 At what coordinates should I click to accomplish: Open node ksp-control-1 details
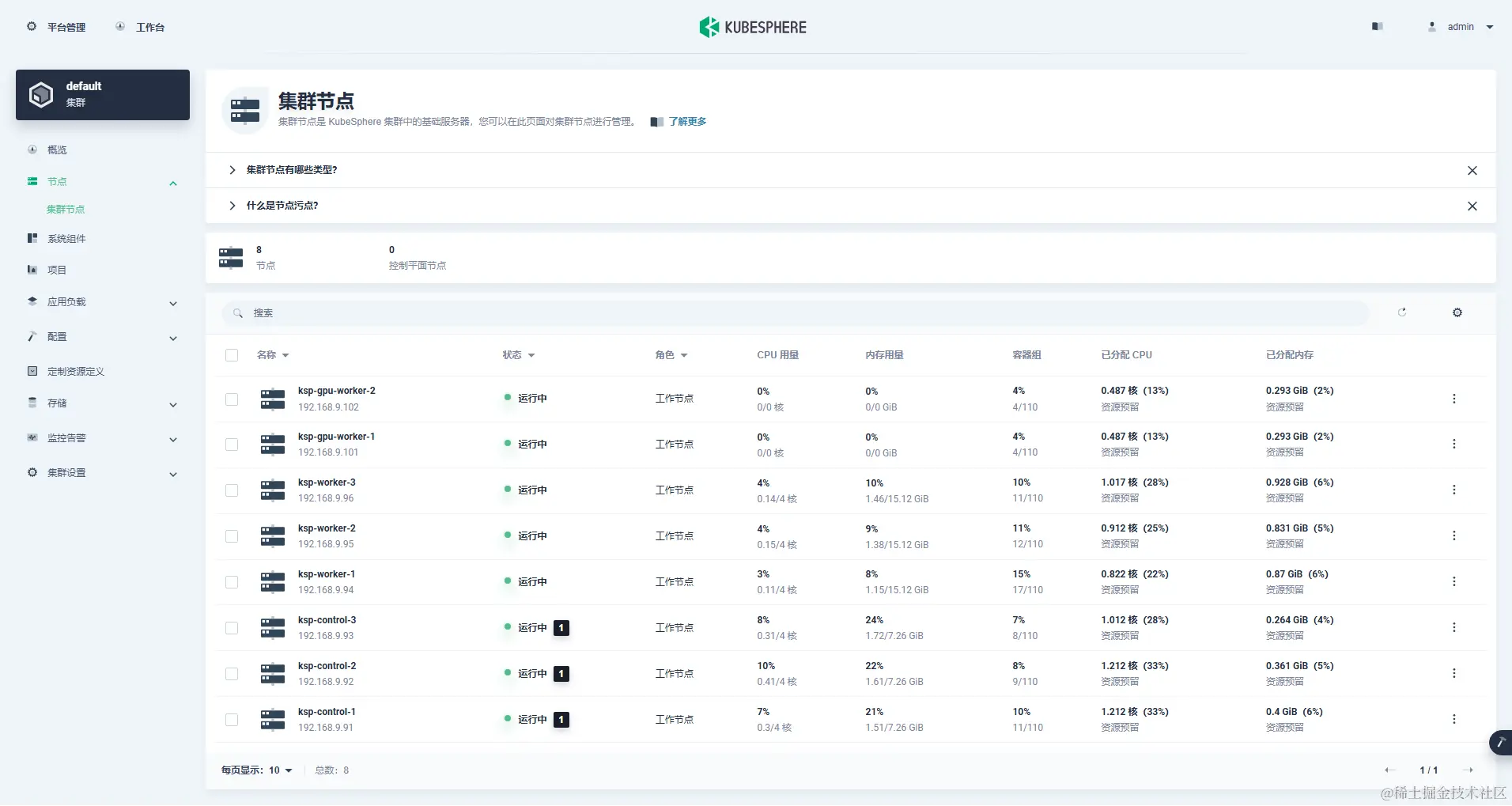click(327, 712)
